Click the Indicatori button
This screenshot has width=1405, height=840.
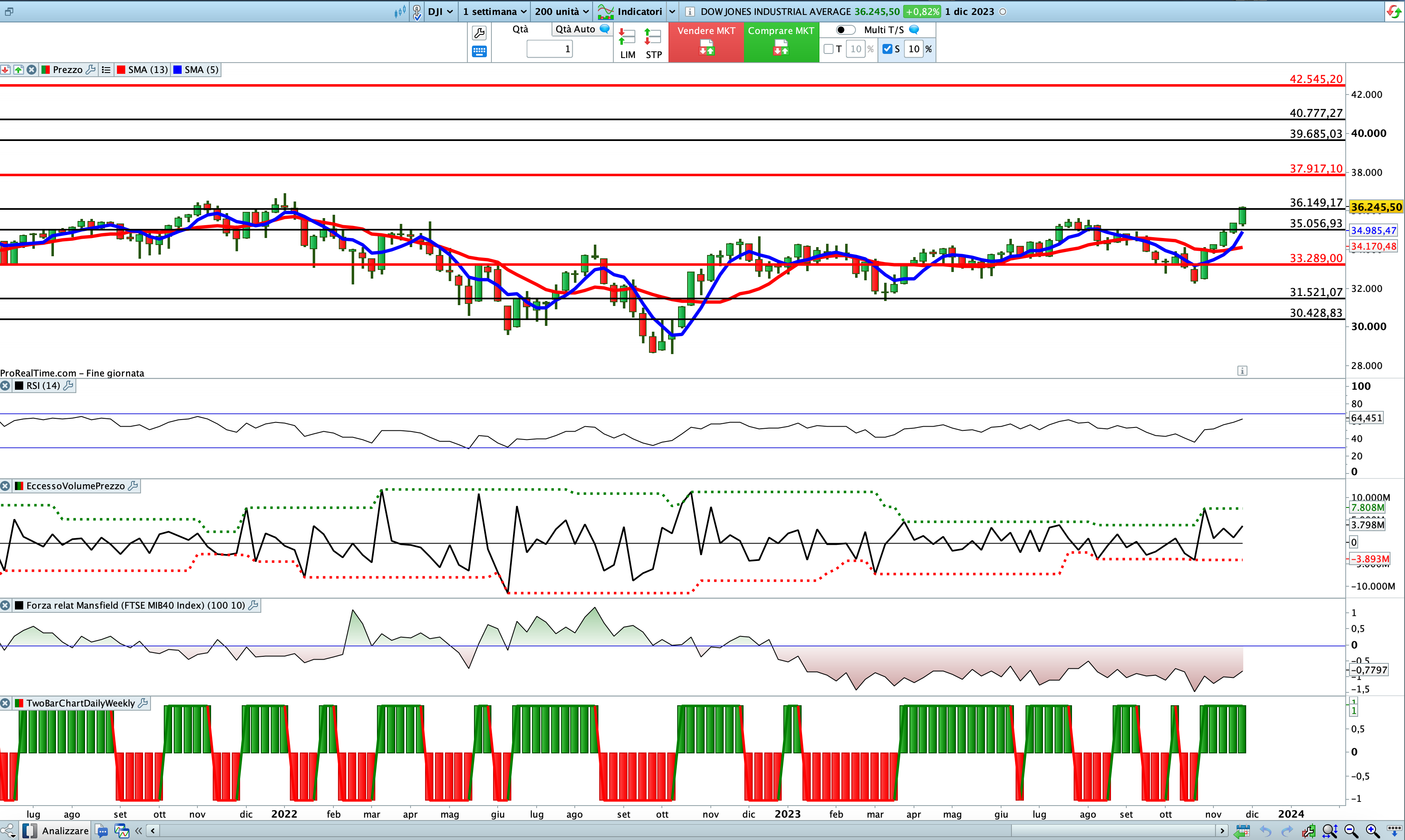point(630,11)
